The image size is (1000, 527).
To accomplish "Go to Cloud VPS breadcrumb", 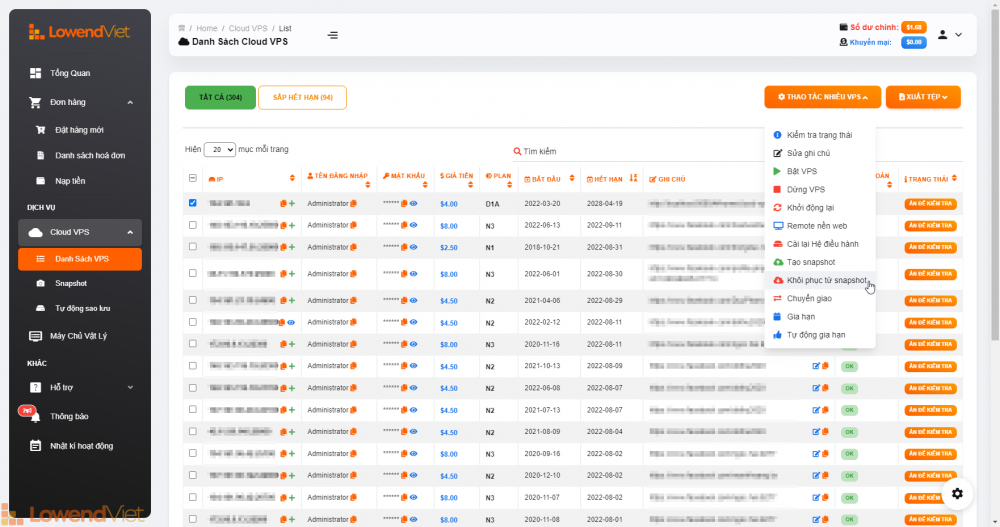I will [248, 29].
